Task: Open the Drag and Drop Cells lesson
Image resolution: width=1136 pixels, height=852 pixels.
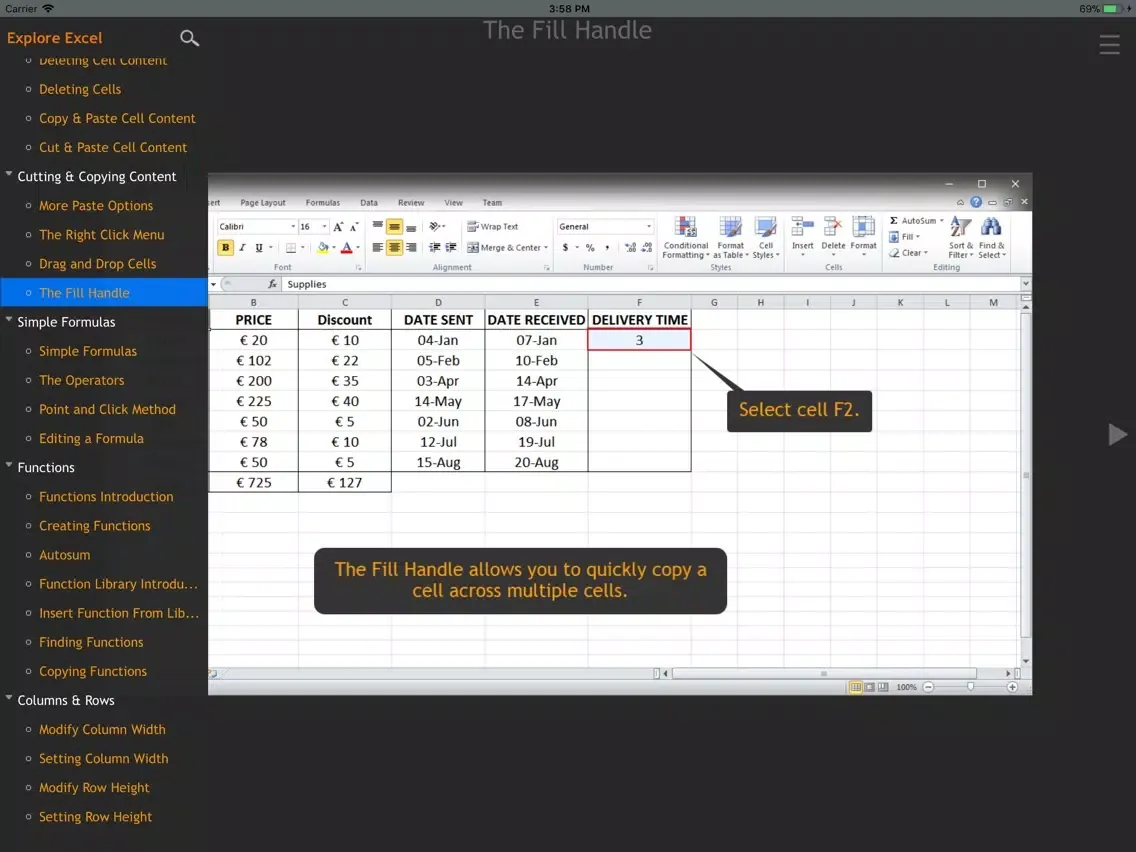Action: (97, 264)
